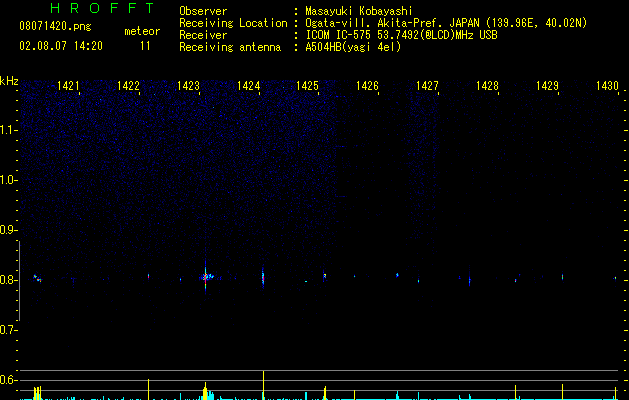Click the 1.0 frequency axis label
The height and width of the screenshot is (400, 629).
(x=8, y=180)
